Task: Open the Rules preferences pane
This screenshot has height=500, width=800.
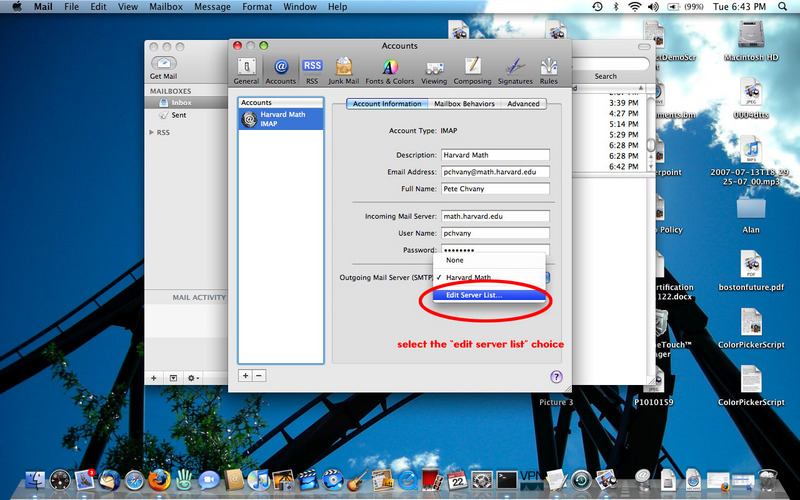Action: pyautogui.click(x=549, y=68)
